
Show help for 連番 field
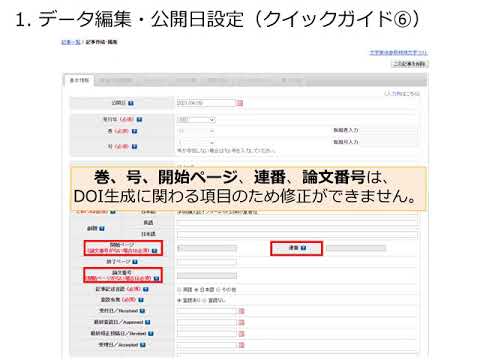(303, 248)
